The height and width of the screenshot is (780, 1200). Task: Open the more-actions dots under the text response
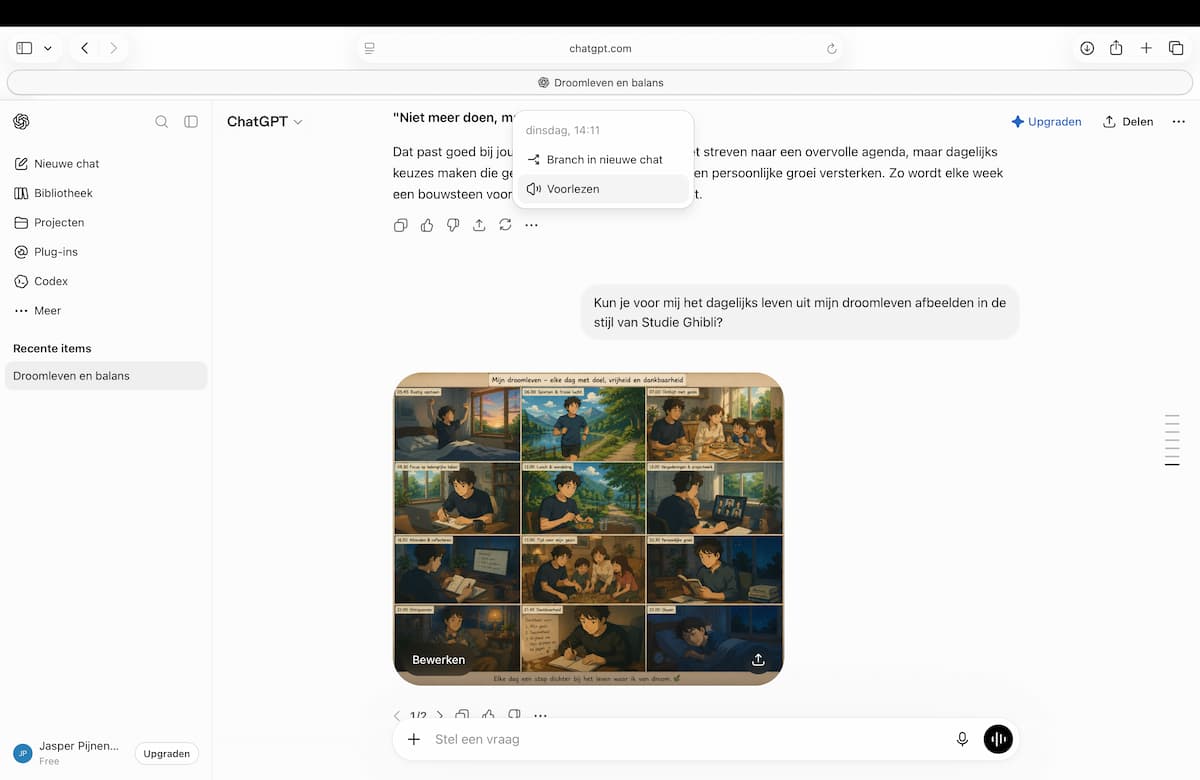point(531,226)
